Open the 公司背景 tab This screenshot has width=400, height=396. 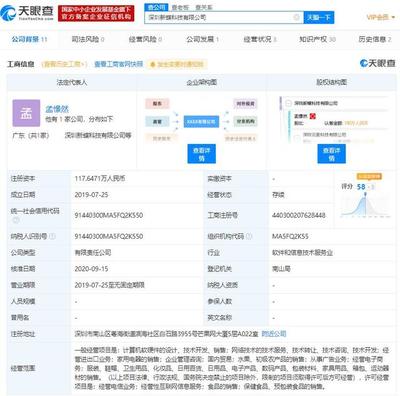29,39
